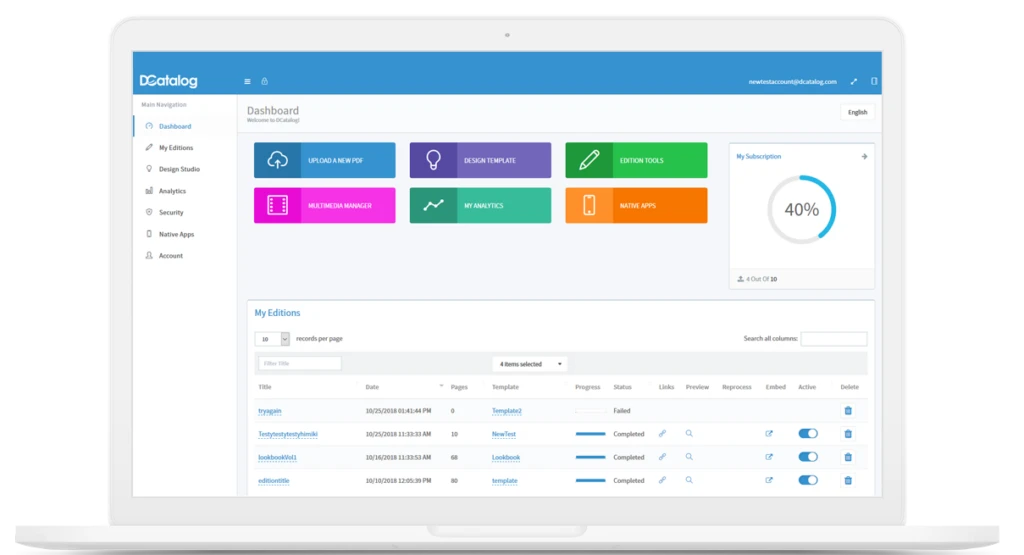Open the records per page dropdown
Viewport: 1024px width, 555px height.
(x=272, y=339)
